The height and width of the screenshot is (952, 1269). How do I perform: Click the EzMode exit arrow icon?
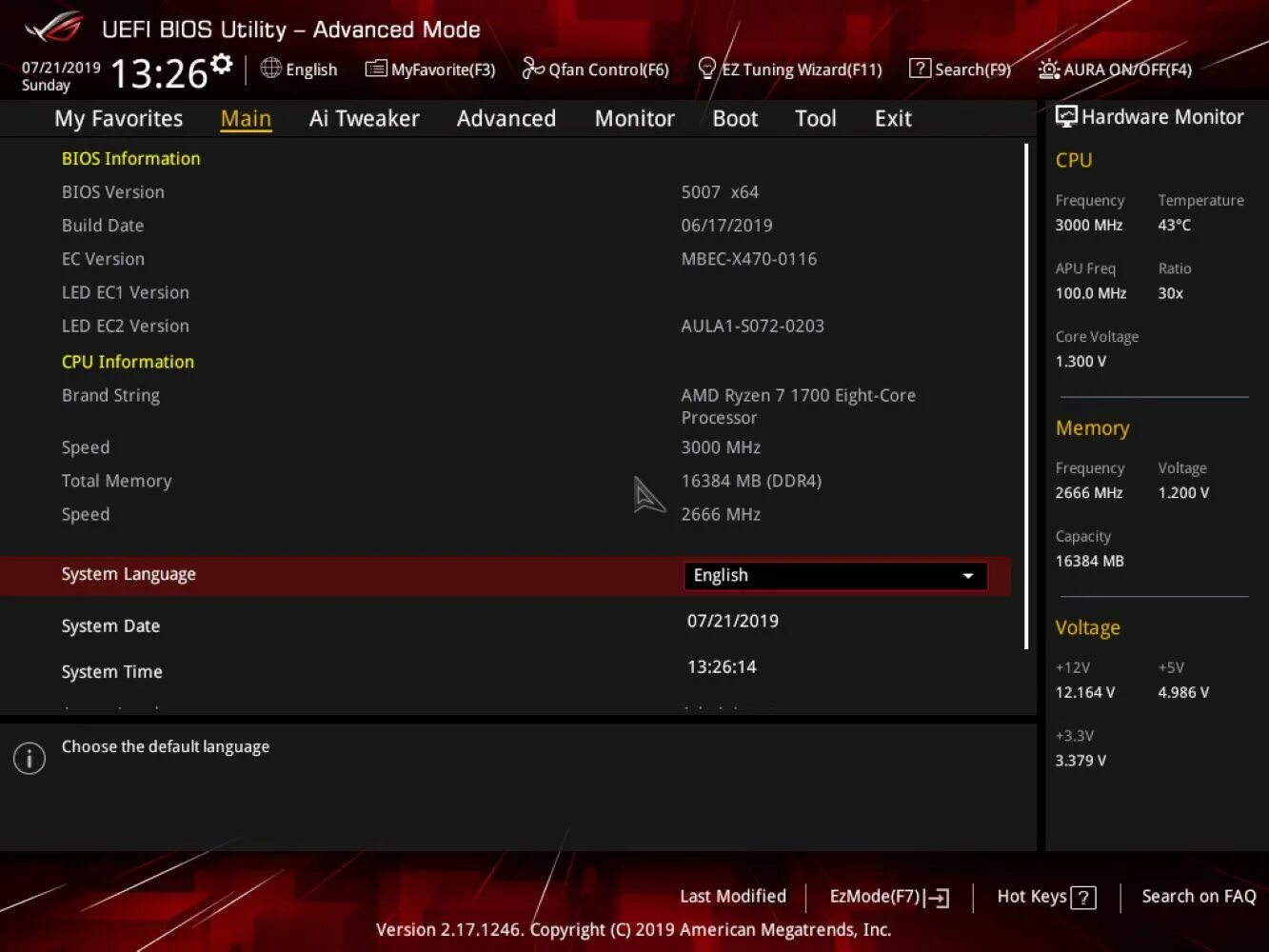pos(937,898)
